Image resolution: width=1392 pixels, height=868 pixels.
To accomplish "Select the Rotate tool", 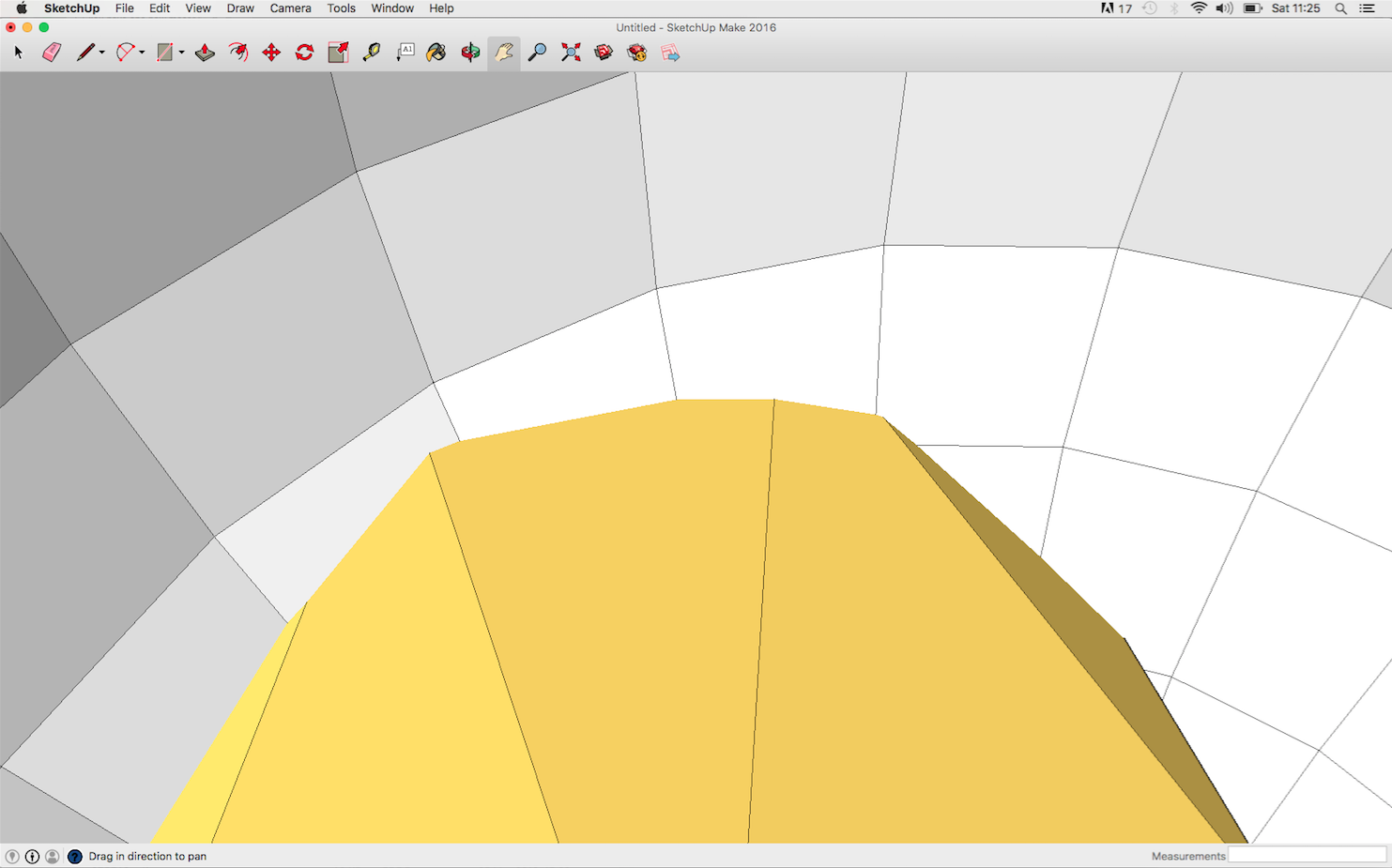I will [x=304, y=53].
